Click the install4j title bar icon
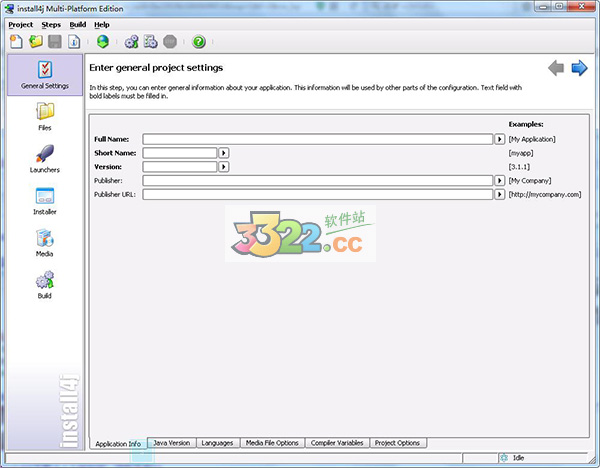 [x=9, y=8]
